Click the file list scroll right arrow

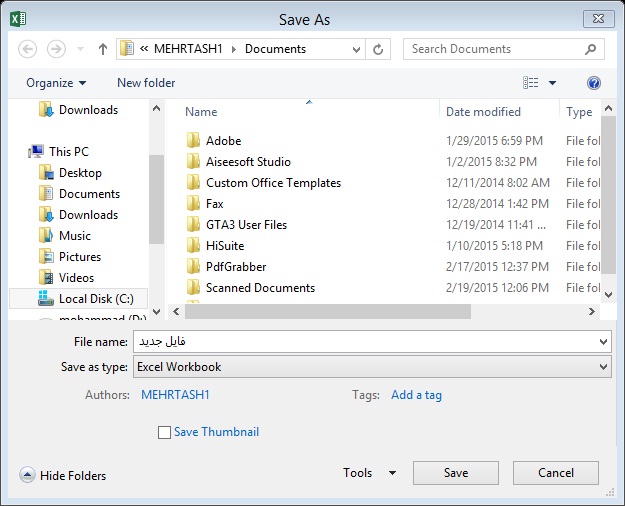(592, 311)
